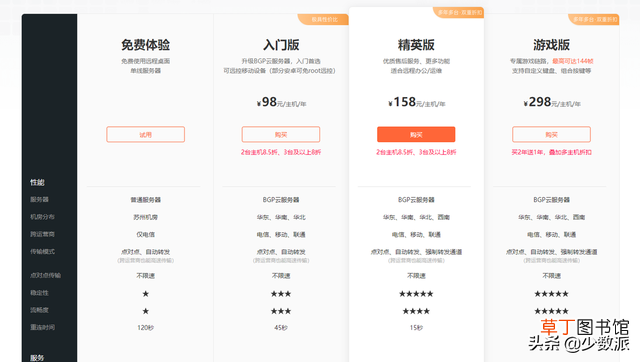Image resolution: width=640 pixels, height=362 pixels.
Task: Click the 机房分布 row label in sidebar
Action: pos(42,217)
